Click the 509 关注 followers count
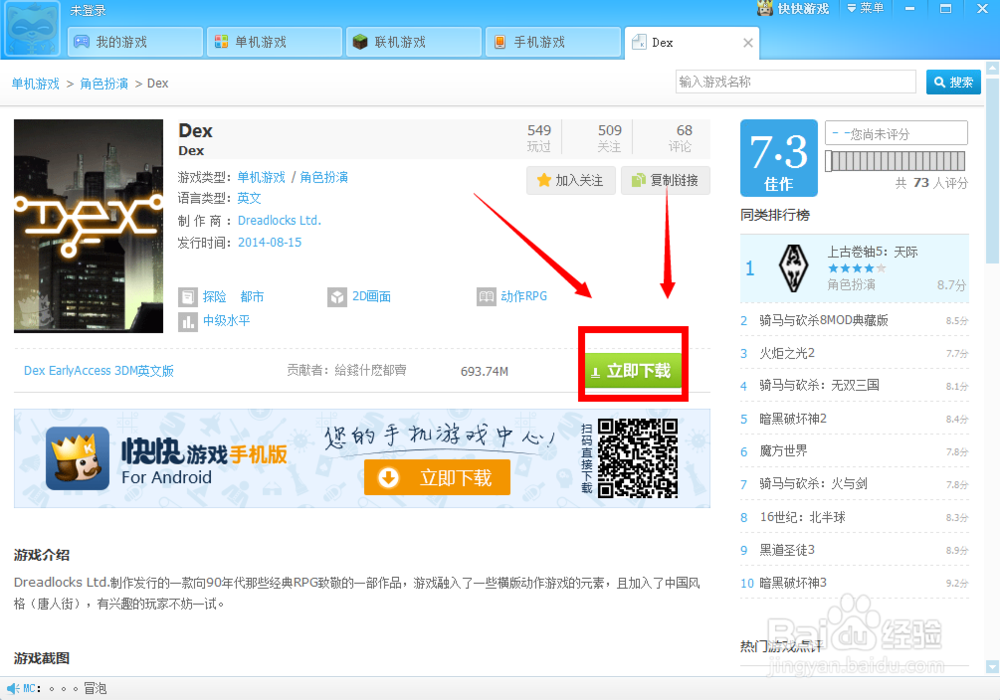 610,138
